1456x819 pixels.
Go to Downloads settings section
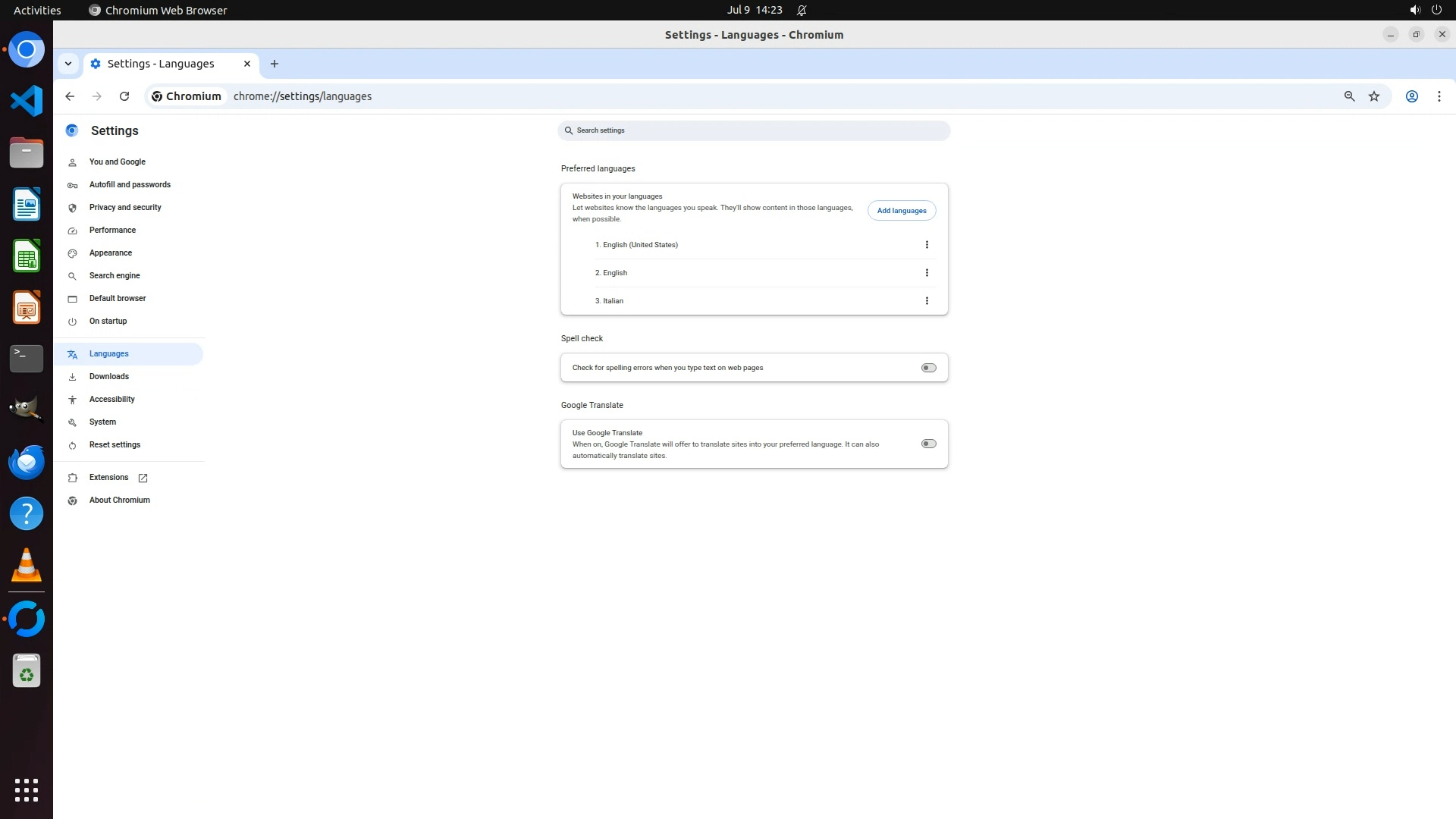(108, 376)
